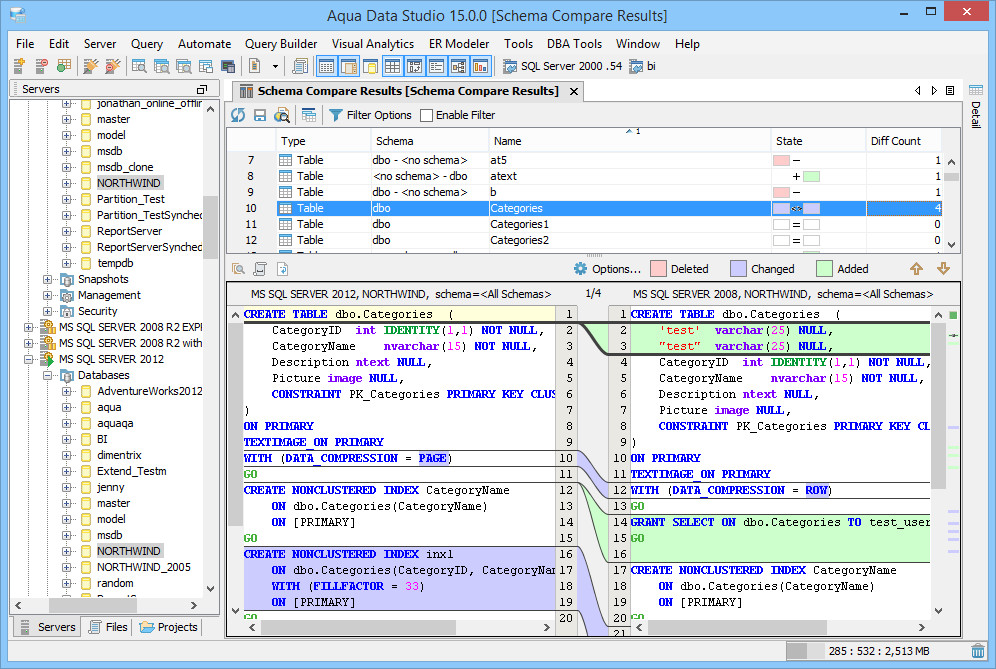This screenshot has height=669, width=996.
Task: Switch to the Projects tab
Action: pyautogui.click(x=169, y=627)
